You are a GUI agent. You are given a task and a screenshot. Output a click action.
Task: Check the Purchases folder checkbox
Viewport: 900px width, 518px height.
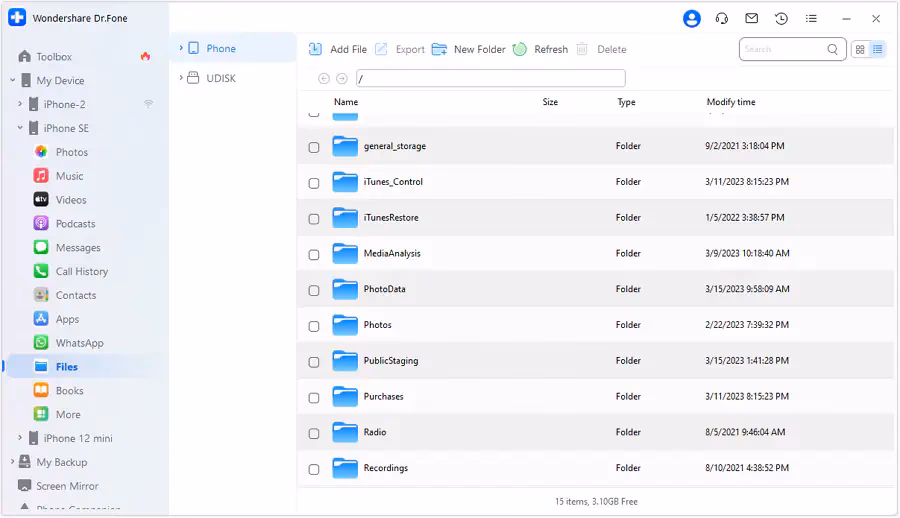314,397
